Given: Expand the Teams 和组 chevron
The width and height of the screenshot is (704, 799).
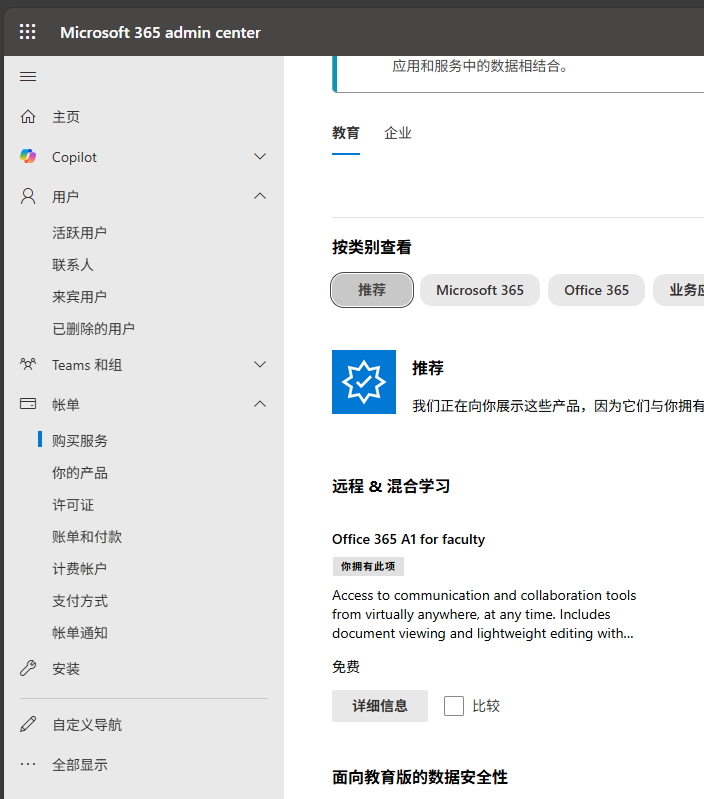Looking at the screenshot, I should [260, 364].
